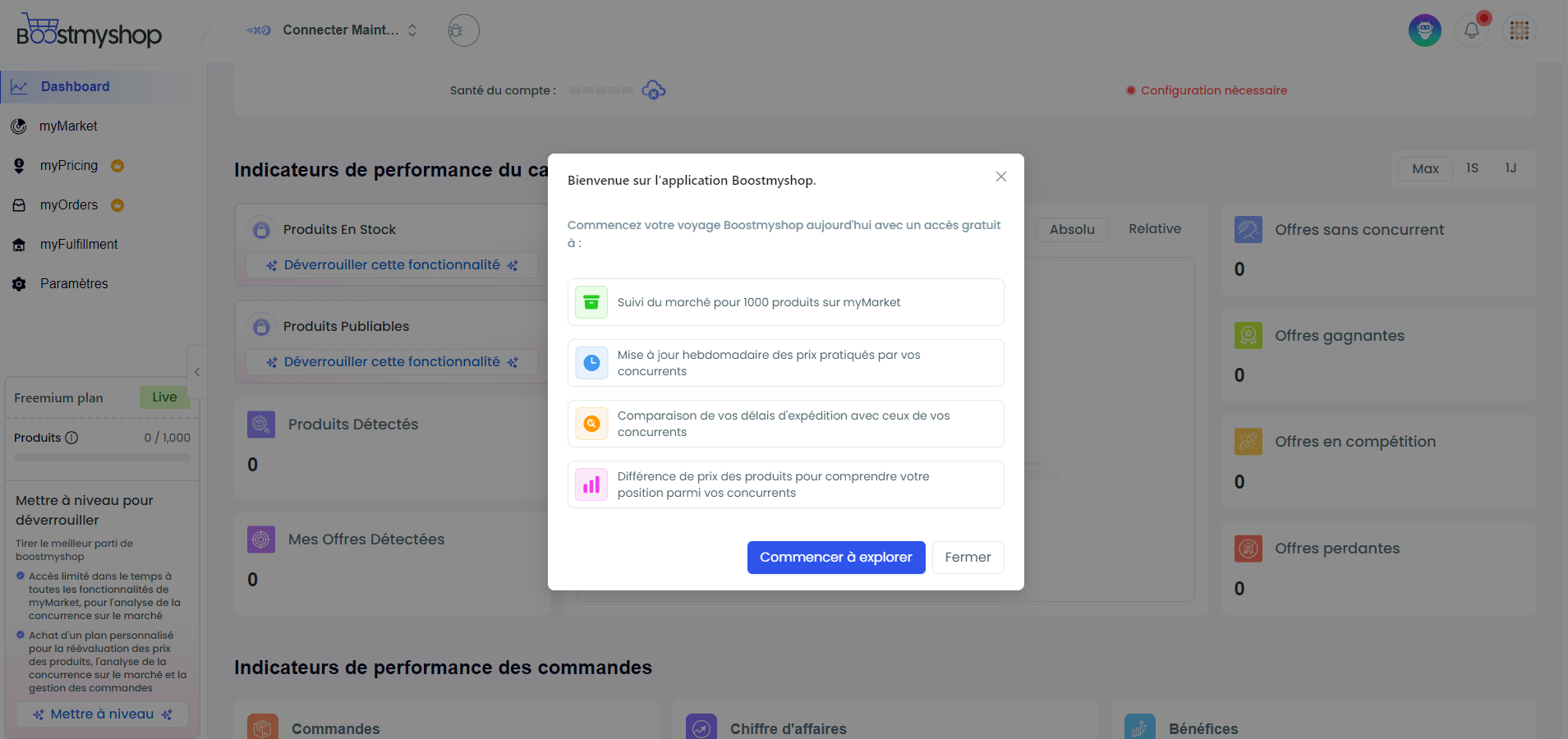Click the Boostmyshop logo
1568x739 pixels.
pyautogui.click(x=89, y=31)
